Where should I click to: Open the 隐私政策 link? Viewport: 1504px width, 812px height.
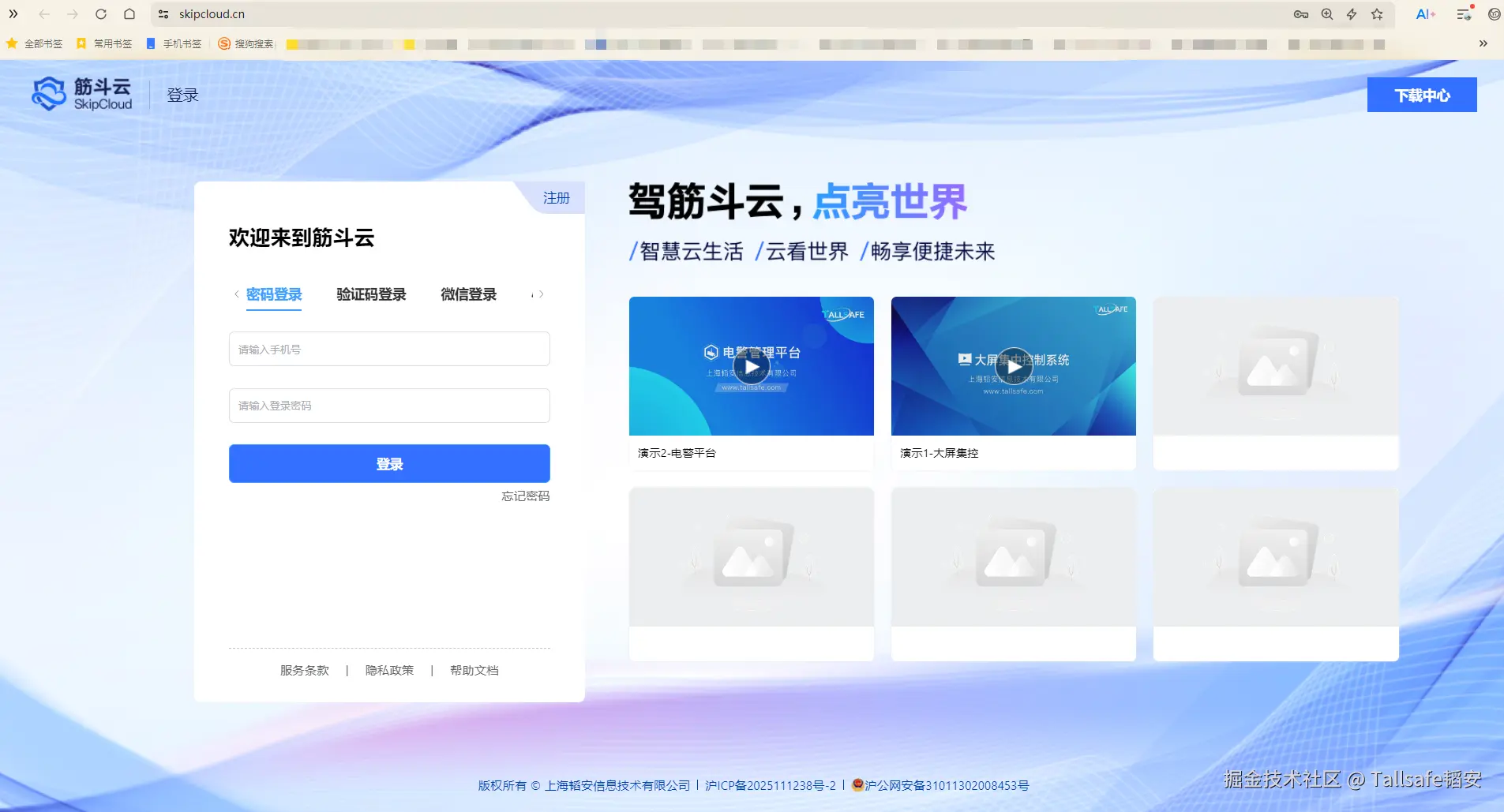click(x=389, y=671)
